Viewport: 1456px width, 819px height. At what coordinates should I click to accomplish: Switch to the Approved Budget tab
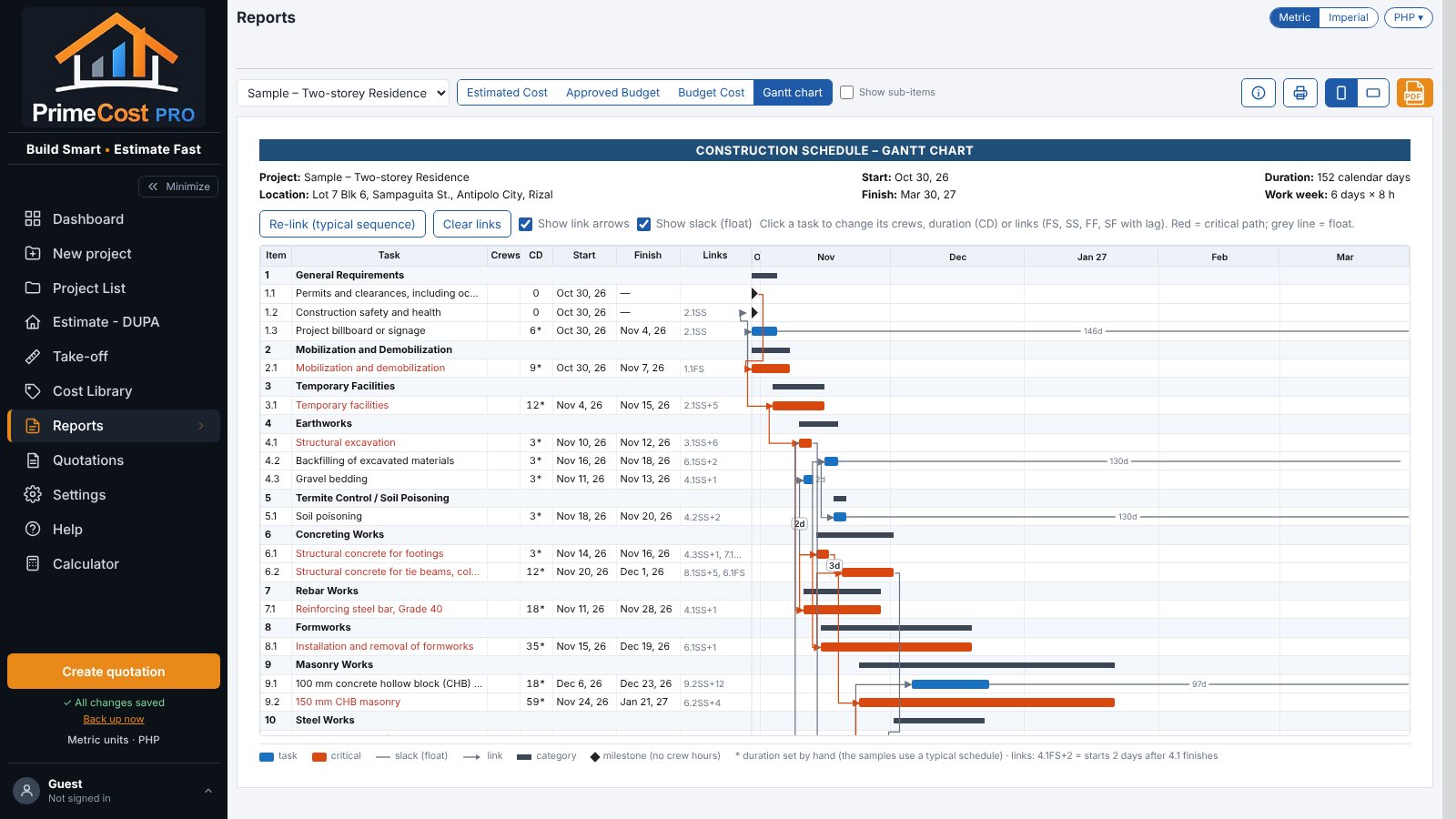coord(612,93)
